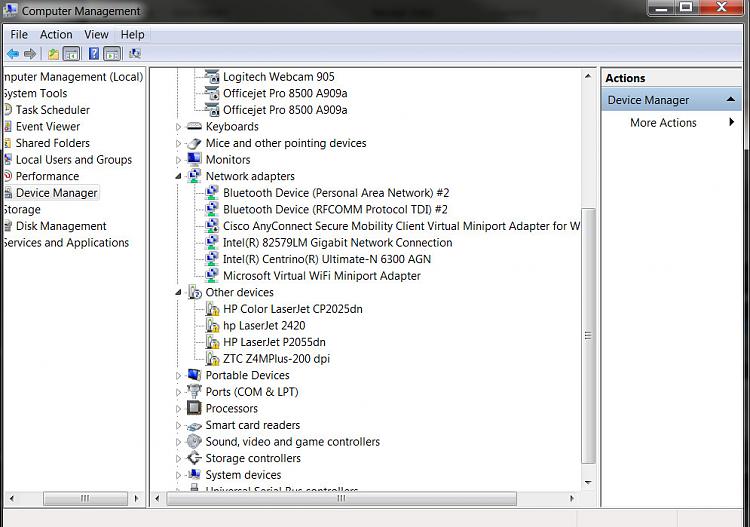
Task: Select HP LaserJet P2055dn device
Action: tap(274, 342)
